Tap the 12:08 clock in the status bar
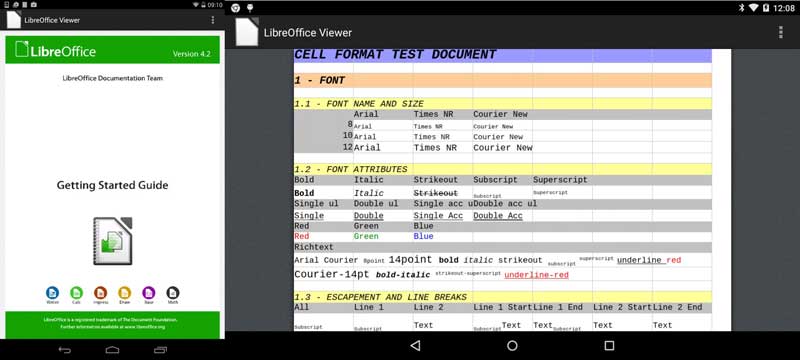 point(784,8)
